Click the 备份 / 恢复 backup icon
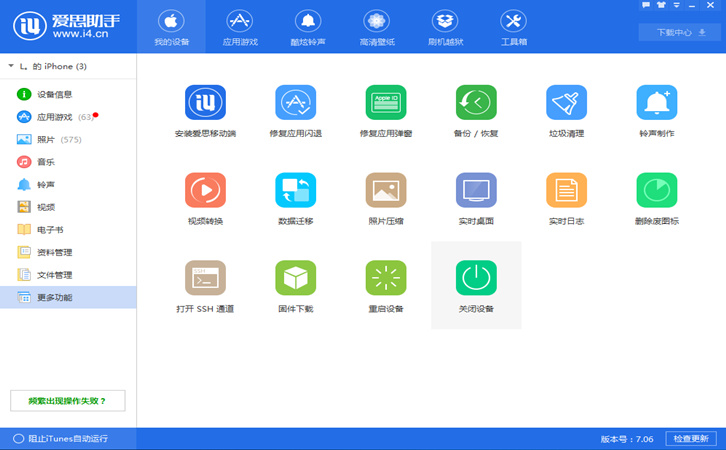This screenshot has width=726, height=450. [x=476, y=103]
